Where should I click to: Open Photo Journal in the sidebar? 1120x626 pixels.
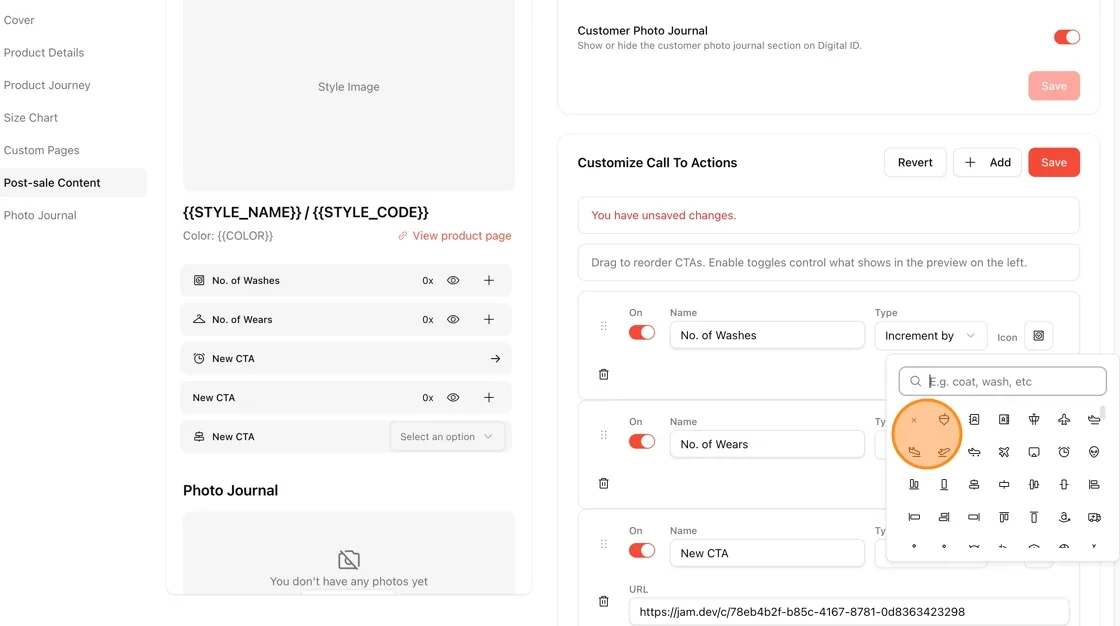pos(40,215)
